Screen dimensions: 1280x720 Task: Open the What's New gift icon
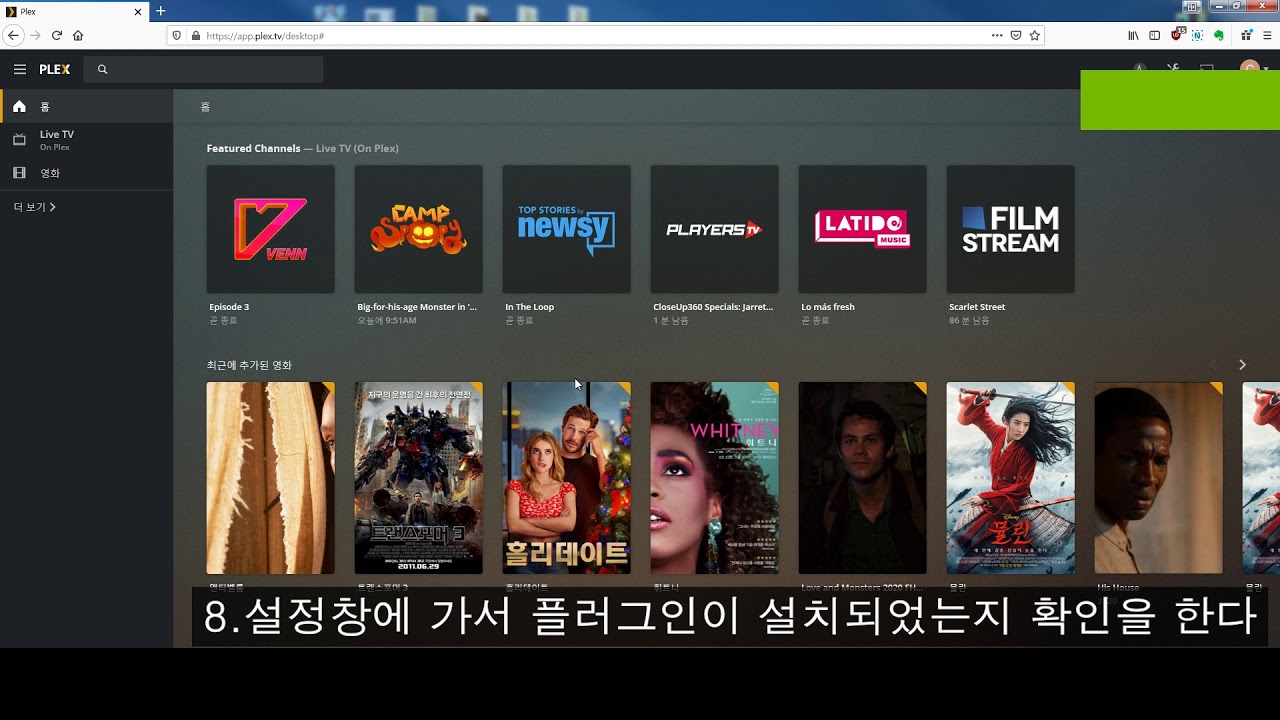pos(1246,35)
